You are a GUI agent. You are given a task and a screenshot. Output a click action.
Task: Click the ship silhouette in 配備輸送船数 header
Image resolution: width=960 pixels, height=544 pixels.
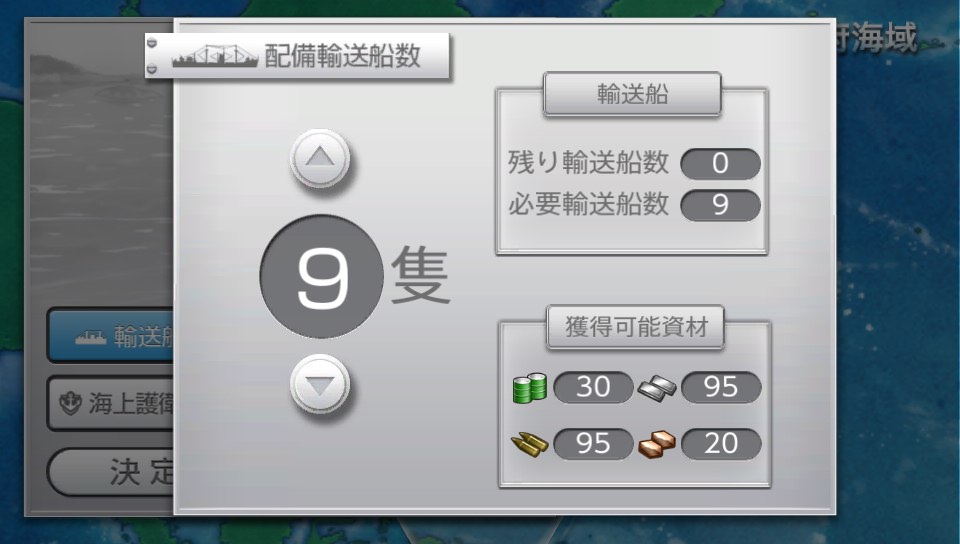click(214, 56)
